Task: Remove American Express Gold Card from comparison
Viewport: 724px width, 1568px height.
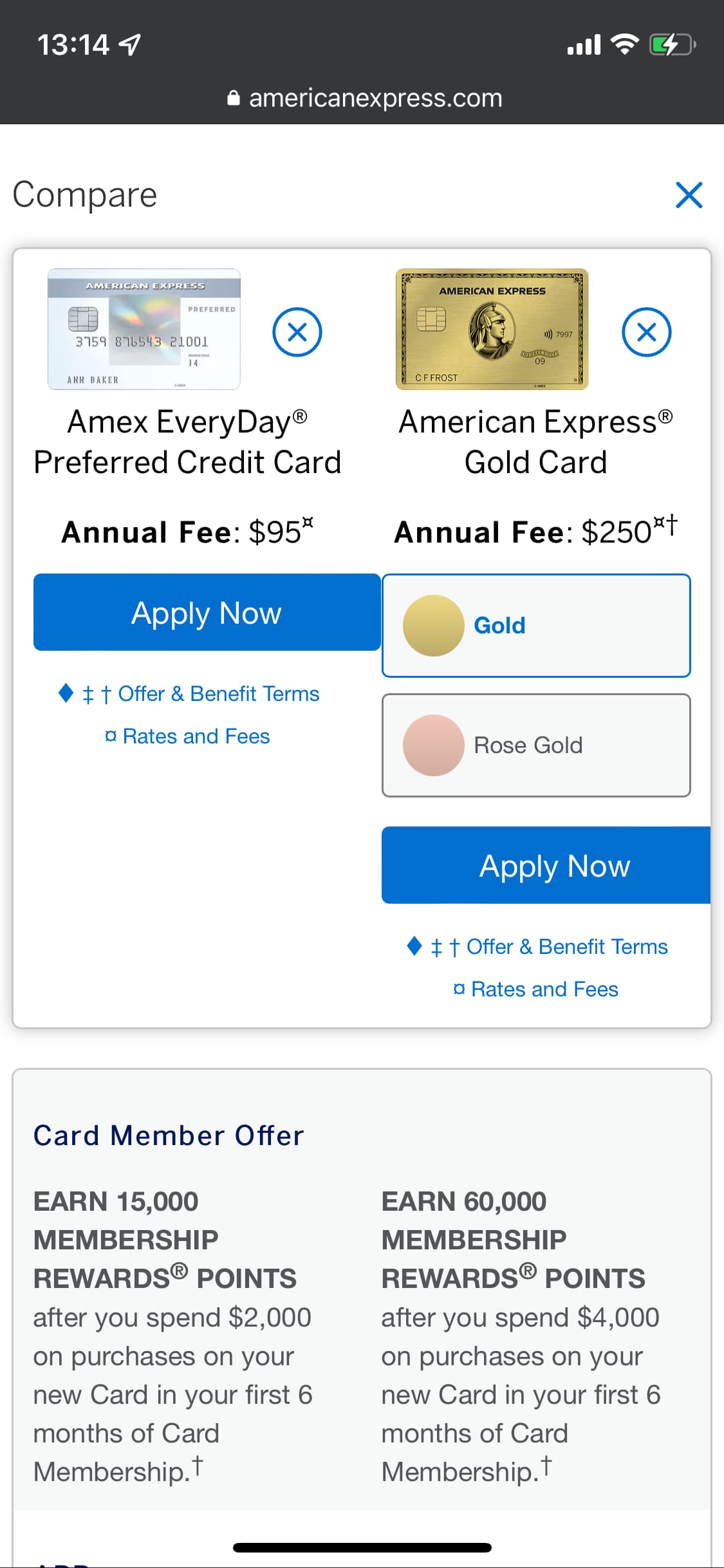Action: pos(646,332)
